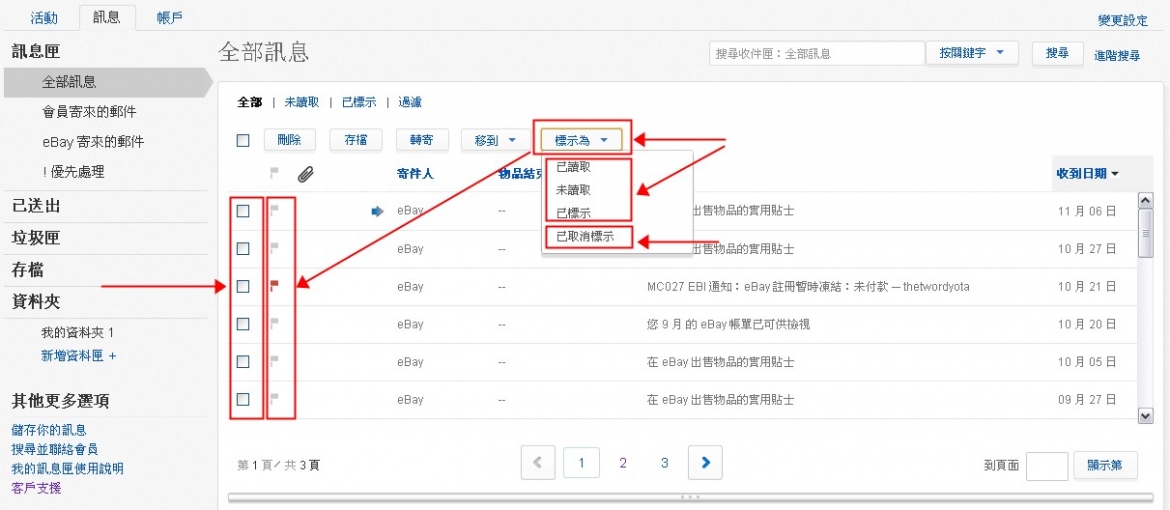Go to previous page with left arrow
This screenshot has height=510, width=1170.
[x=537, y=462]
